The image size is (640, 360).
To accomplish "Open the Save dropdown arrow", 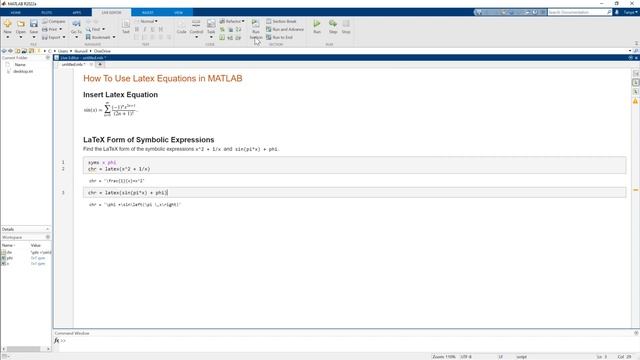I will click(33, 37).
